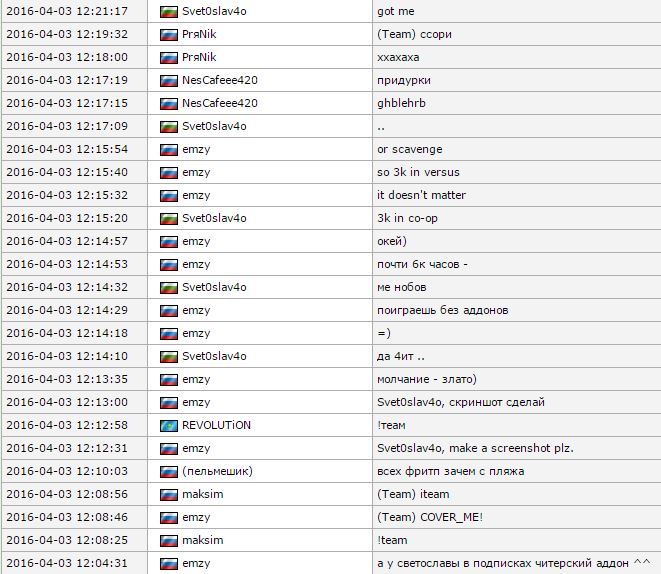Image resolution: width=661 pixels, height=574 pixels.
Task: Open the REVOLUTiON player name
Action: [217, 425]
